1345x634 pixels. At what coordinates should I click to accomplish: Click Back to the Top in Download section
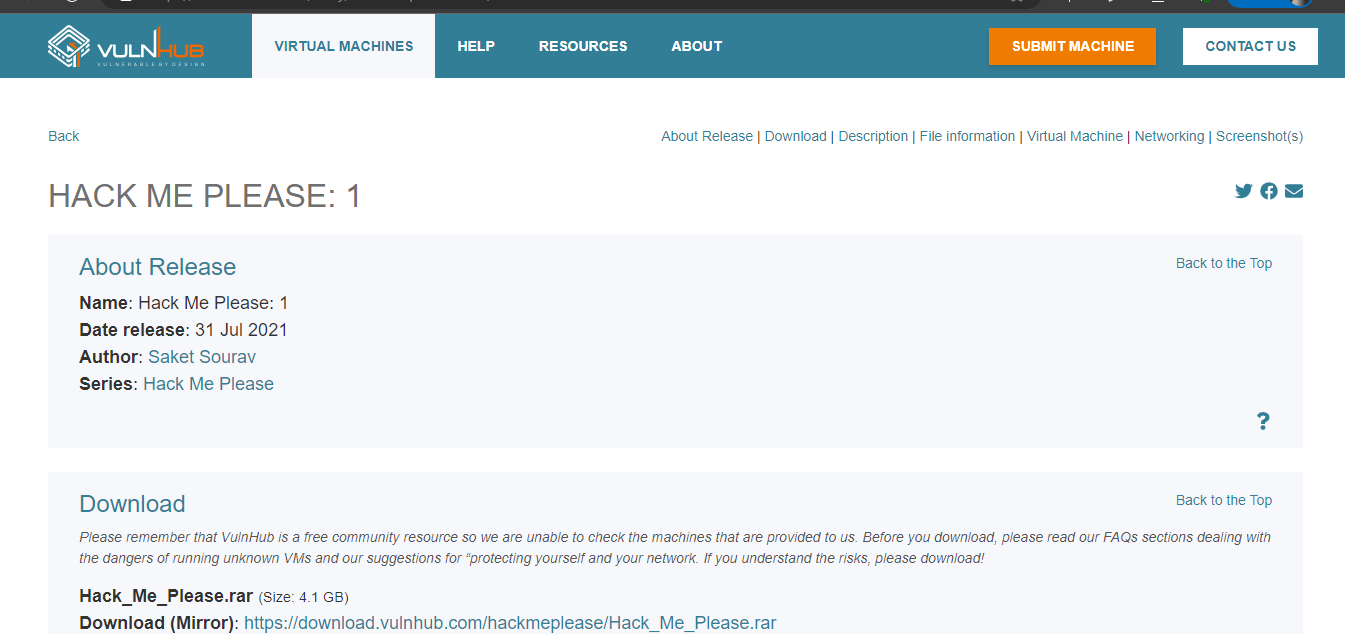1223,500
